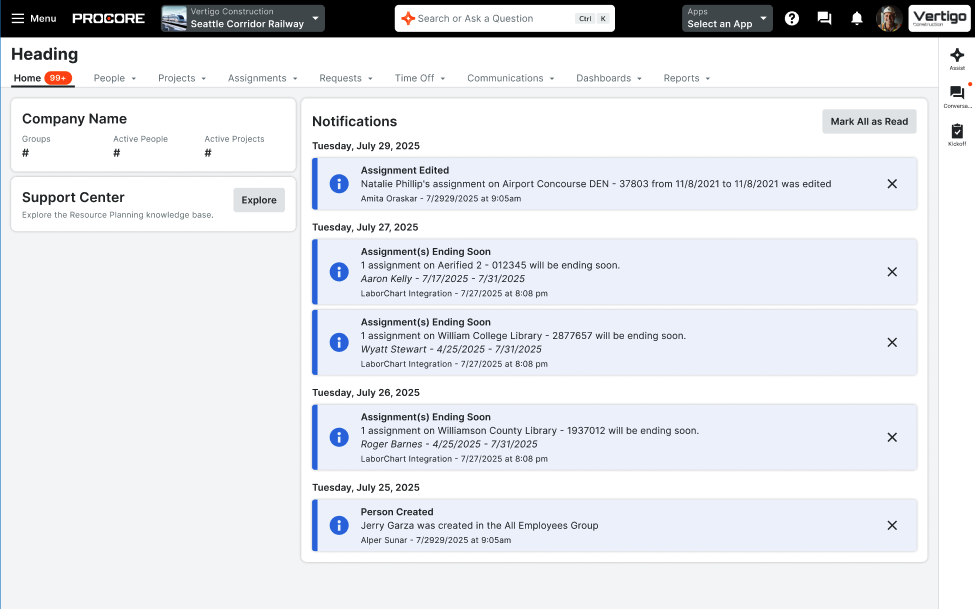
Task: Click Mark All as Read
Action: pos(867,121)
